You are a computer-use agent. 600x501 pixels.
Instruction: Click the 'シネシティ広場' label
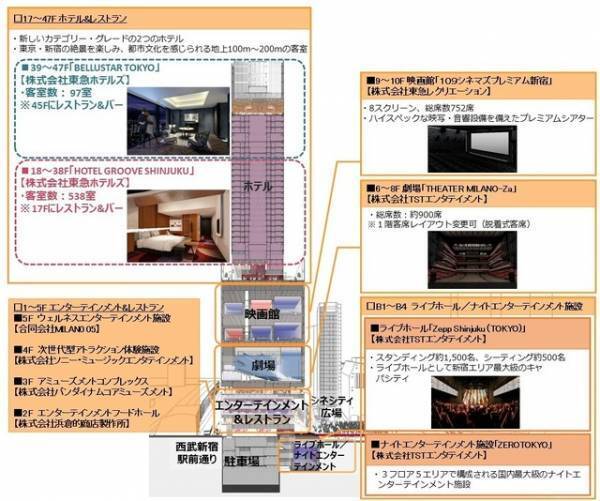(x=332, y=407)
